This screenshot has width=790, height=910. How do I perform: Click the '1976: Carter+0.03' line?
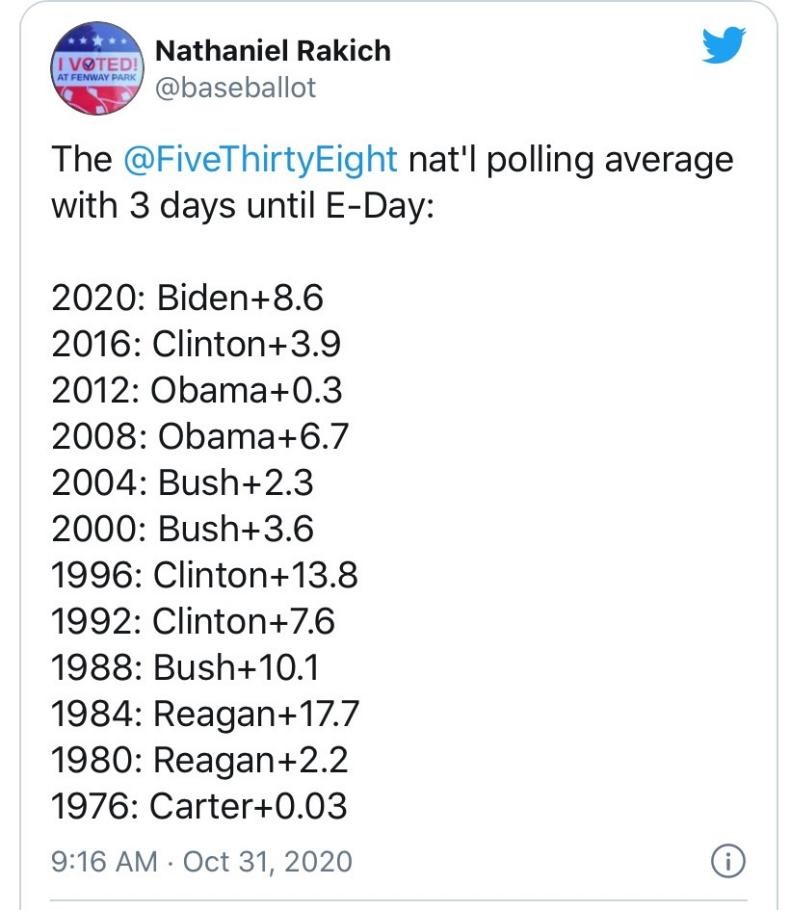coord(199,806)
